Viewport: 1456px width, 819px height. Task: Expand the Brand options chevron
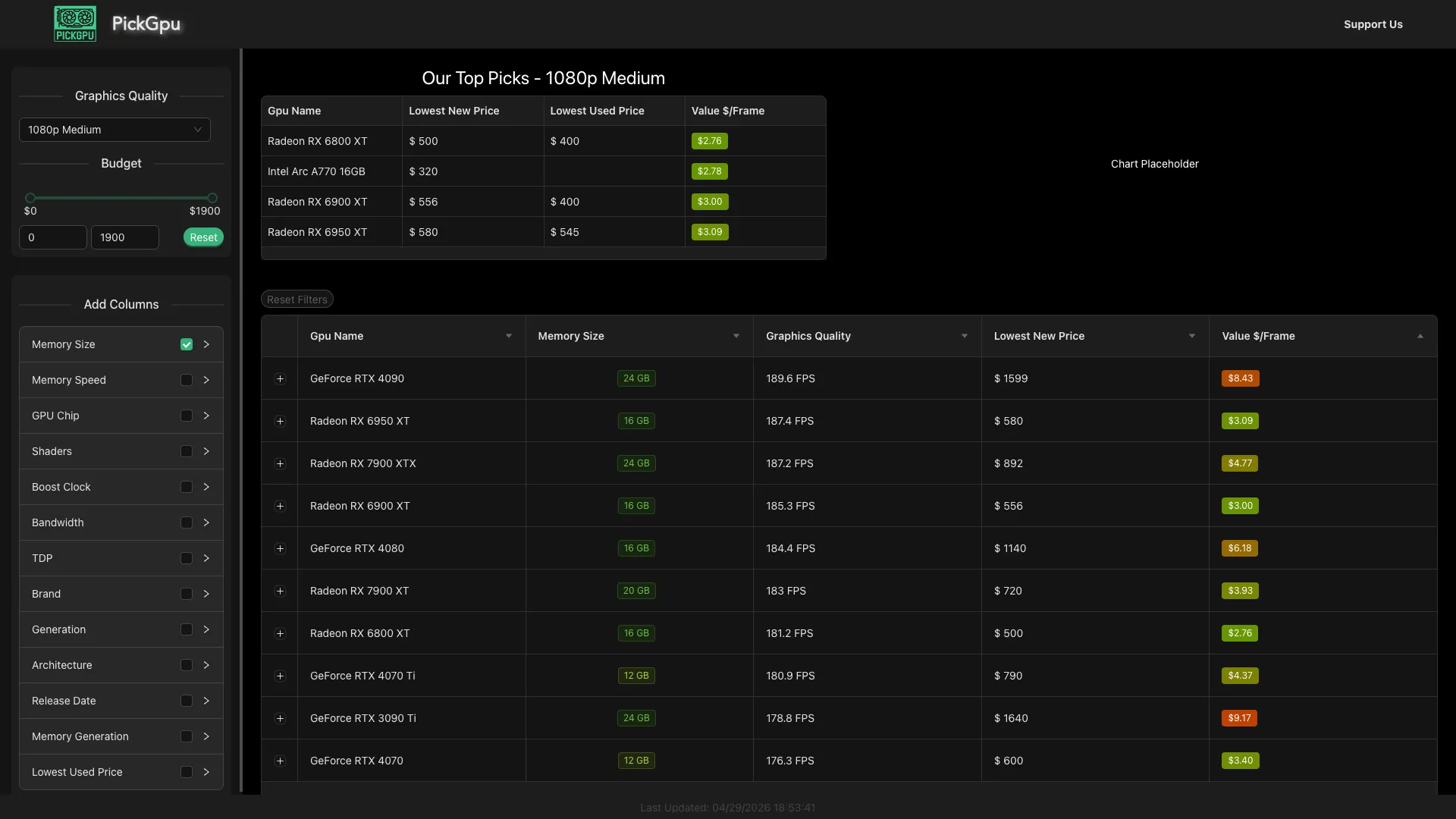(206, 594)
